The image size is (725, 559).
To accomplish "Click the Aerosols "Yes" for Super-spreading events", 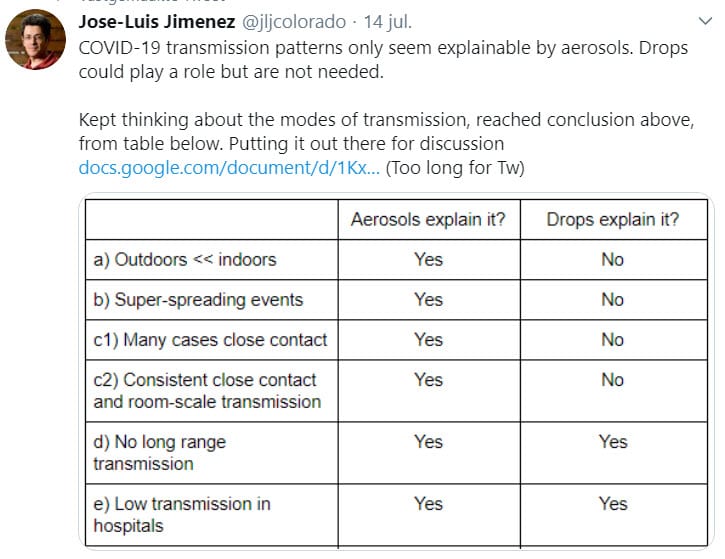I will click(429, 300).
